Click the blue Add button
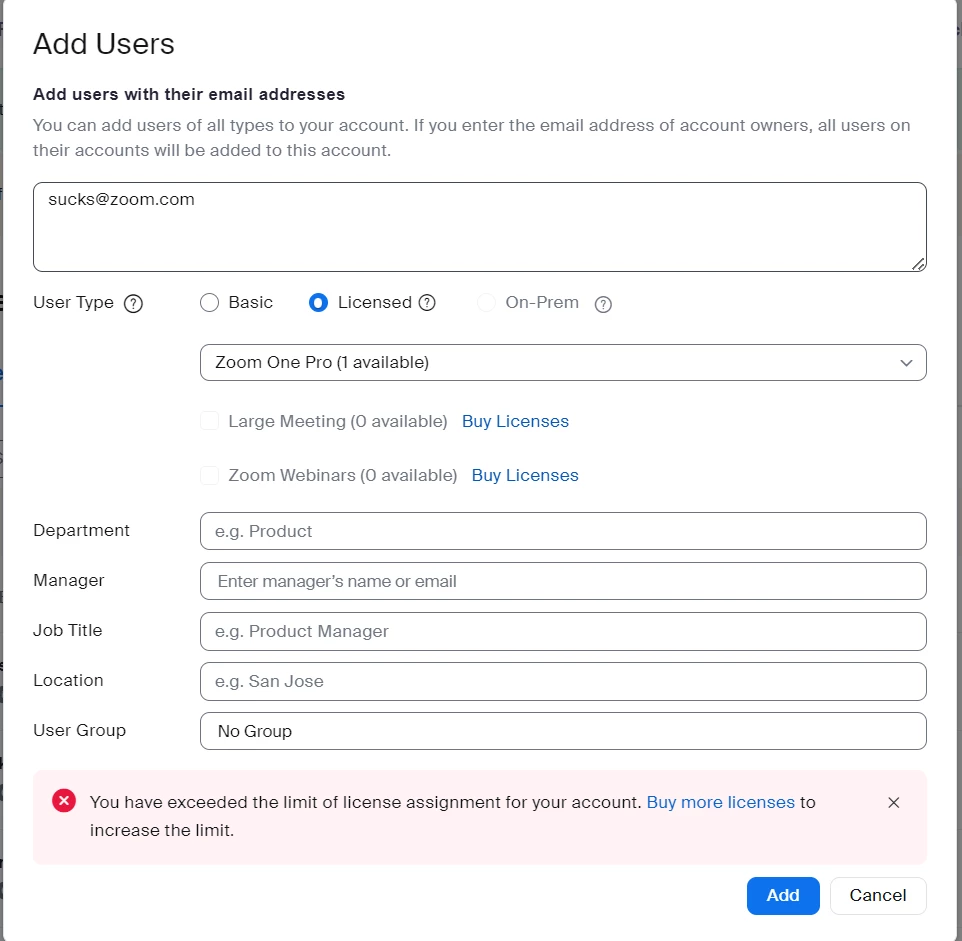962x941 pixels. (x=783, y=896)
